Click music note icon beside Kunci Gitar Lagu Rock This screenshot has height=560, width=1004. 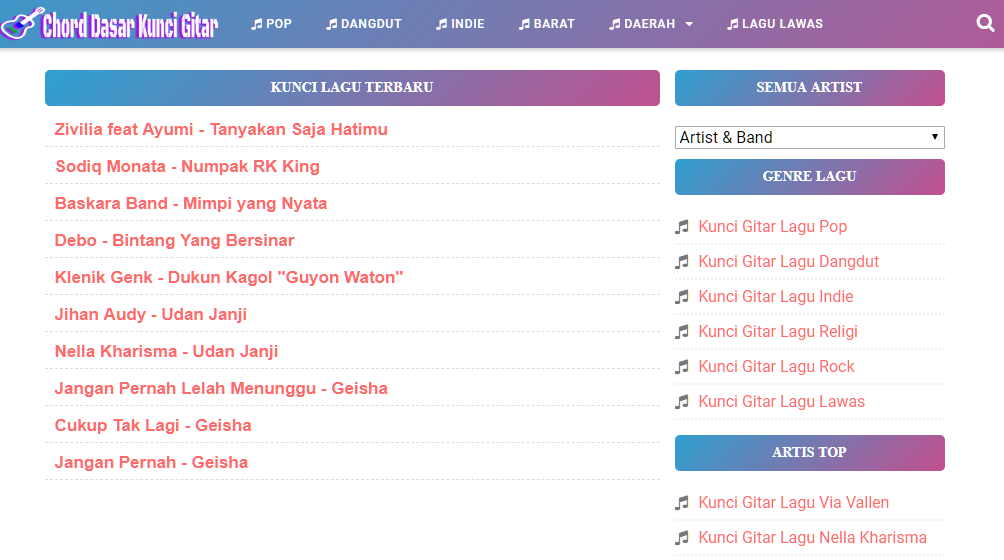click(x=682, y=367)
